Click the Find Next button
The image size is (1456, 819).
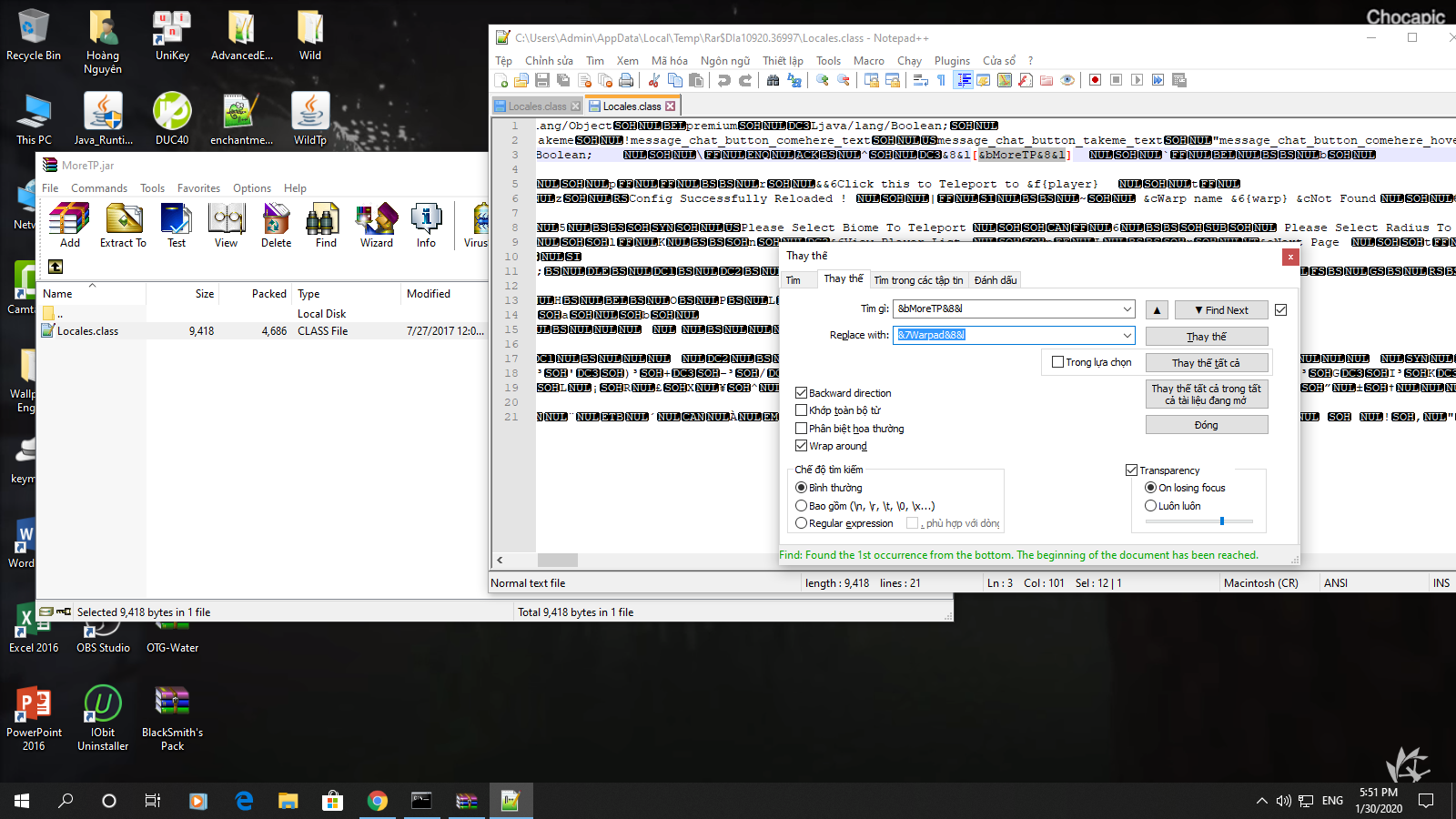point(1220,310)
